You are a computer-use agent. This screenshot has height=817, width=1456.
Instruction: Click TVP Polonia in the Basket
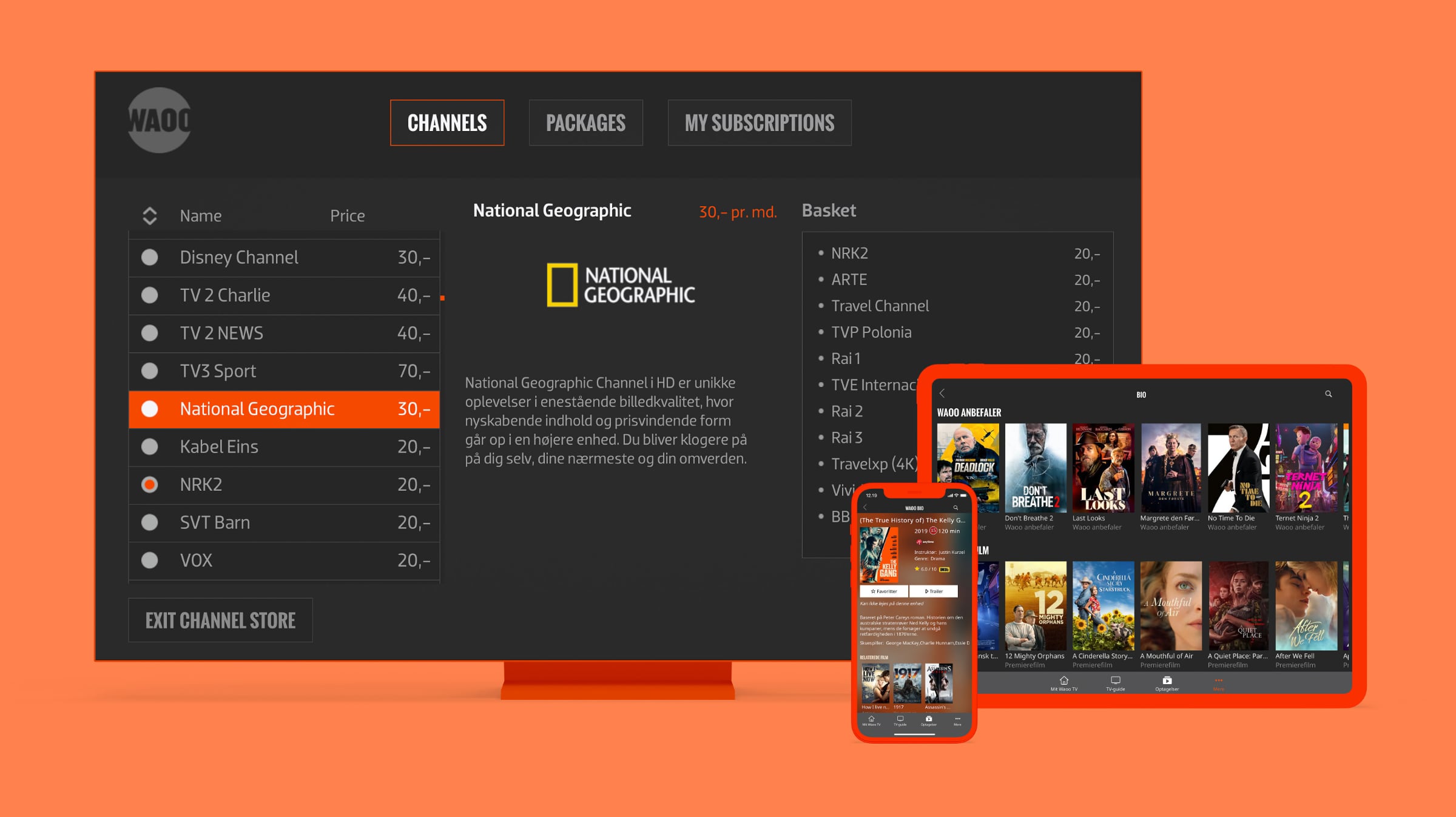tap(871, 332)
